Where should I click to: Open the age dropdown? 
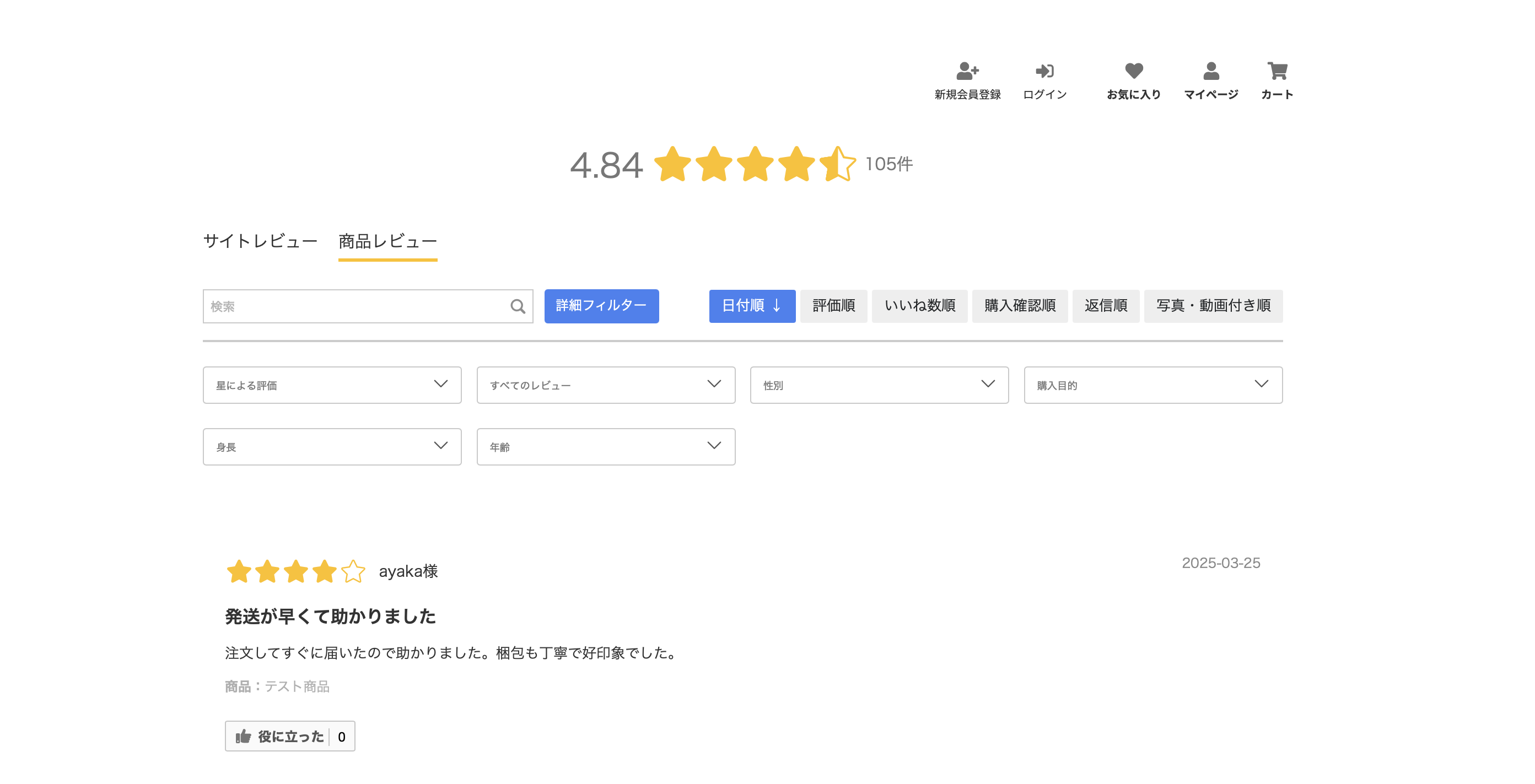[x=605, y=446]
